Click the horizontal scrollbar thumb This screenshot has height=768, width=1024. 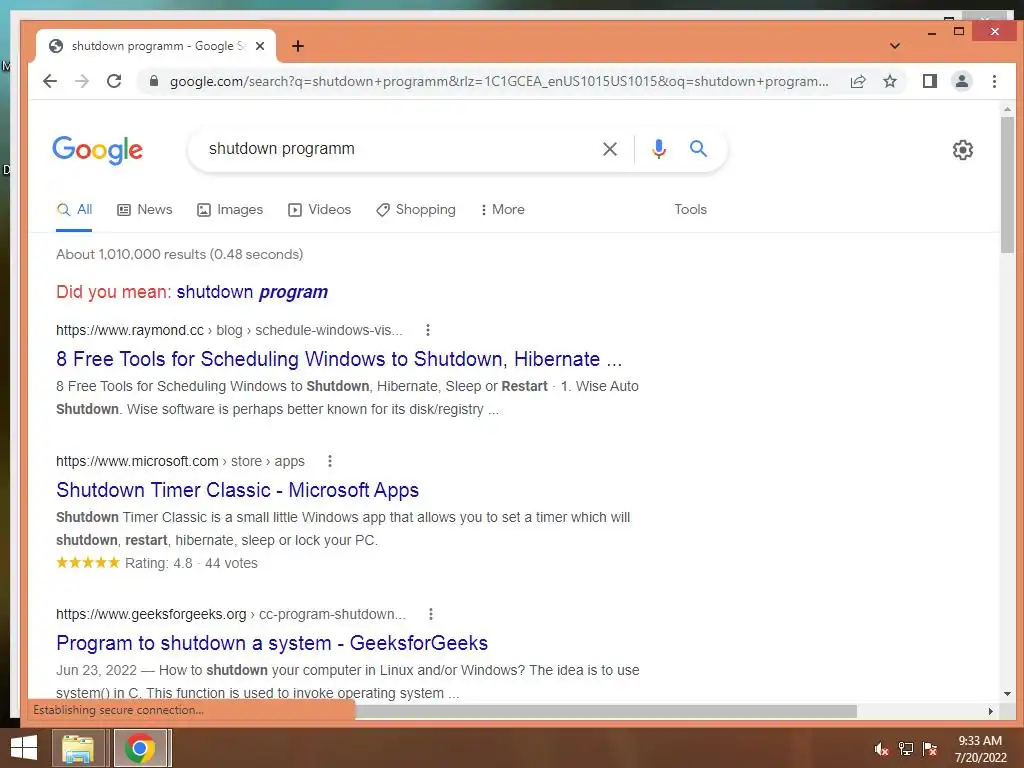point(606,711)
